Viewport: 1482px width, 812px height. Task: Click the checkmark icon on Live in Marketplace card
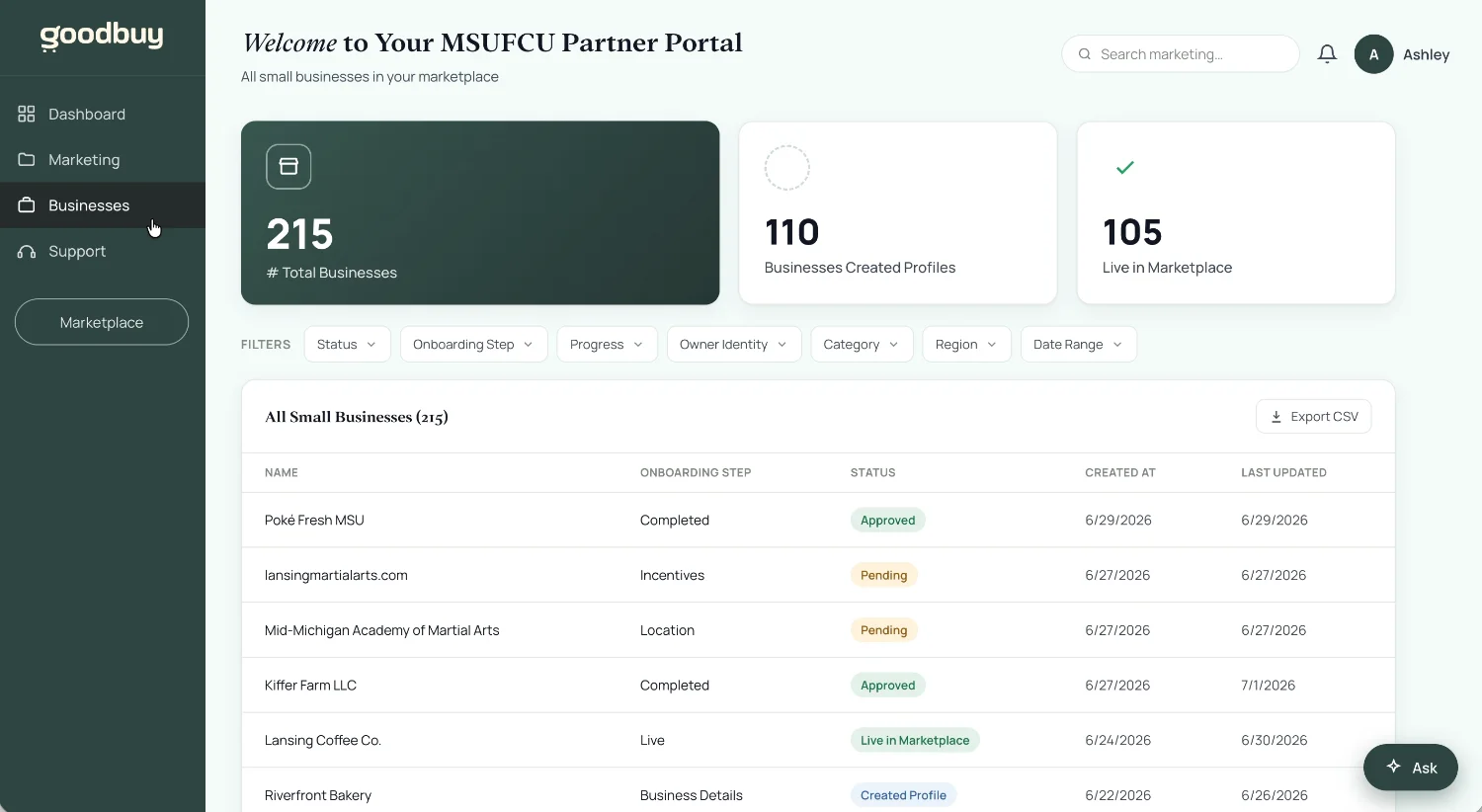(1125, 168)
